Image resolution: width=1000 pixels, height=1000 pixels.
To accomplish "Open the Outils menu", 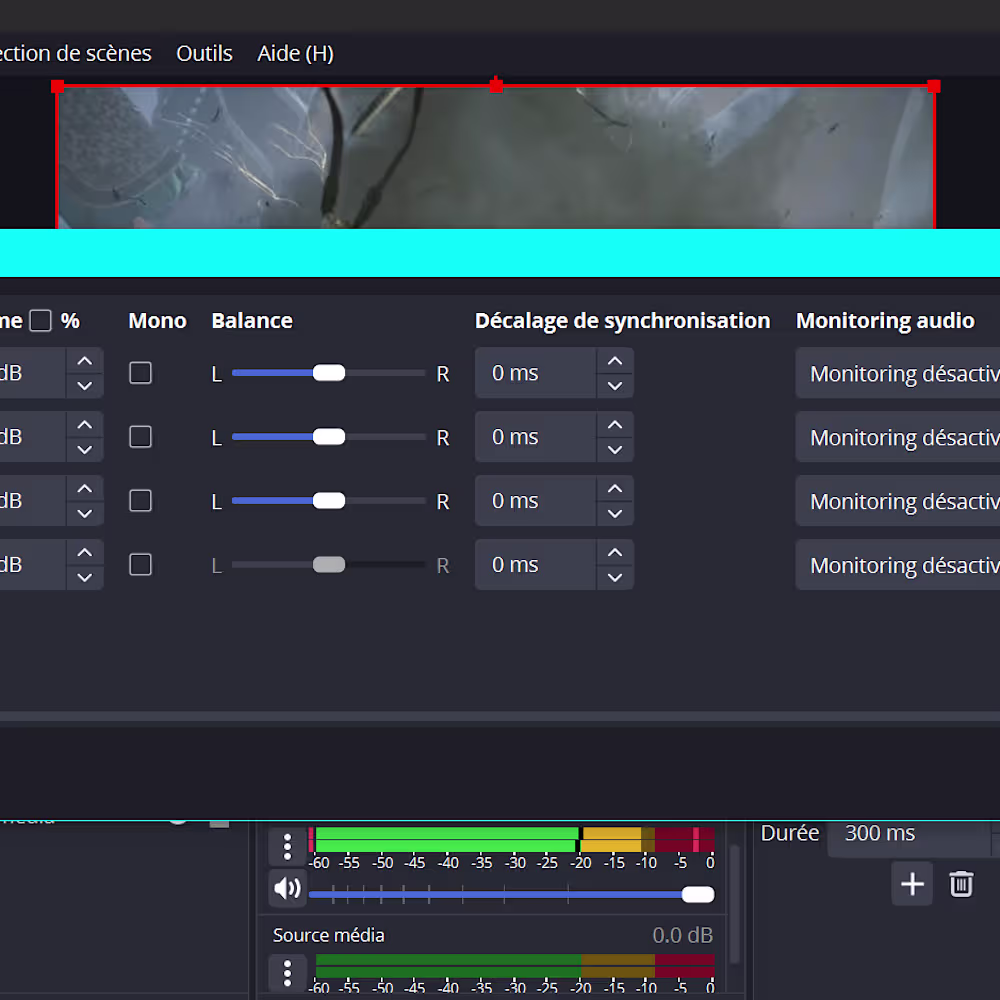I will pos(204,54).
